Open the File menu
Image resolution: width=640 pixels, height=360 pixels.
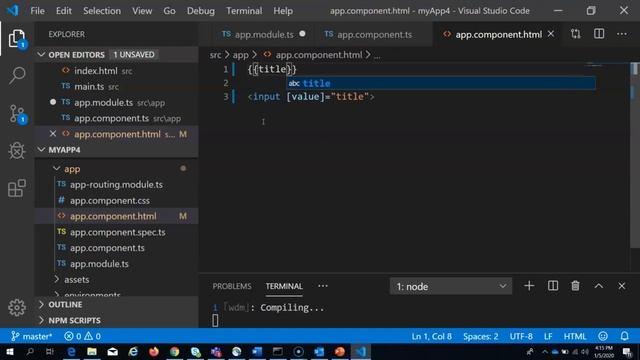point(37,11)
